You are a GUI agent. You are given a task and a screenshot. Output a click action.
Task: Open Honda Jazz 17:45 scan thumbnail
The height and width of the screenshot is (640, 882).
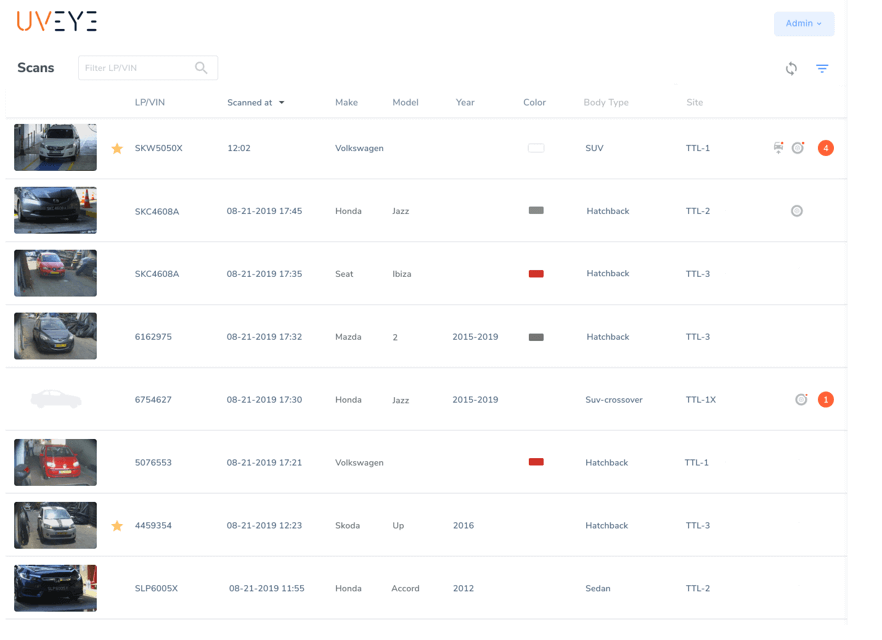coord(55,210)
